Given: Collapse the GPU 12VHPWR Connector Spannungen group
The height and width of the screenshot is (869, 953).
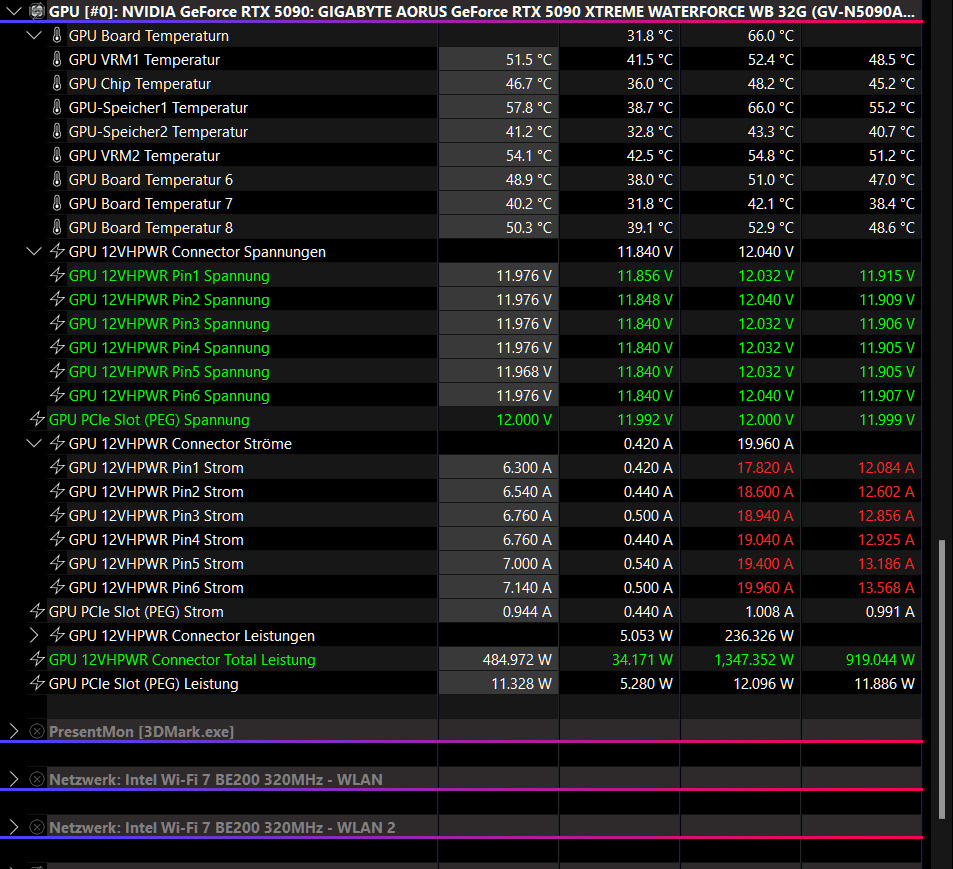Looking at the screenshot, I should (x=34, y=252).
